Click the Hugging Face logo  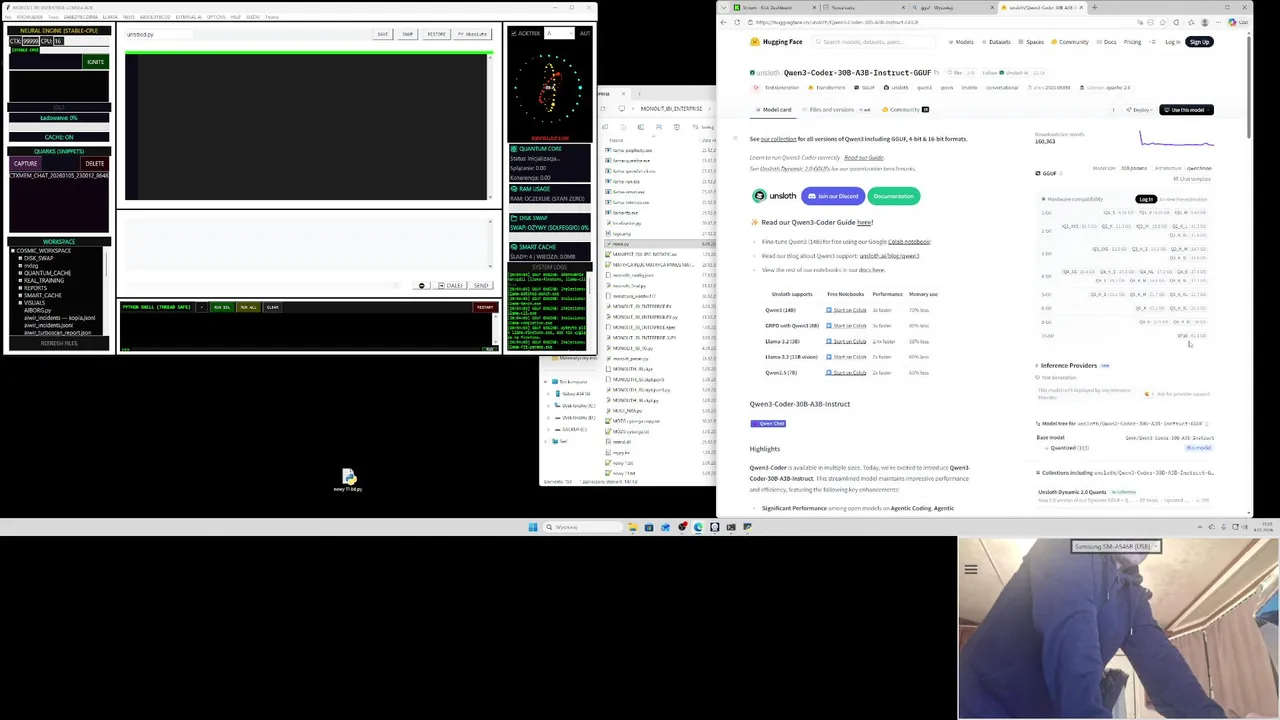coord(776,42)
